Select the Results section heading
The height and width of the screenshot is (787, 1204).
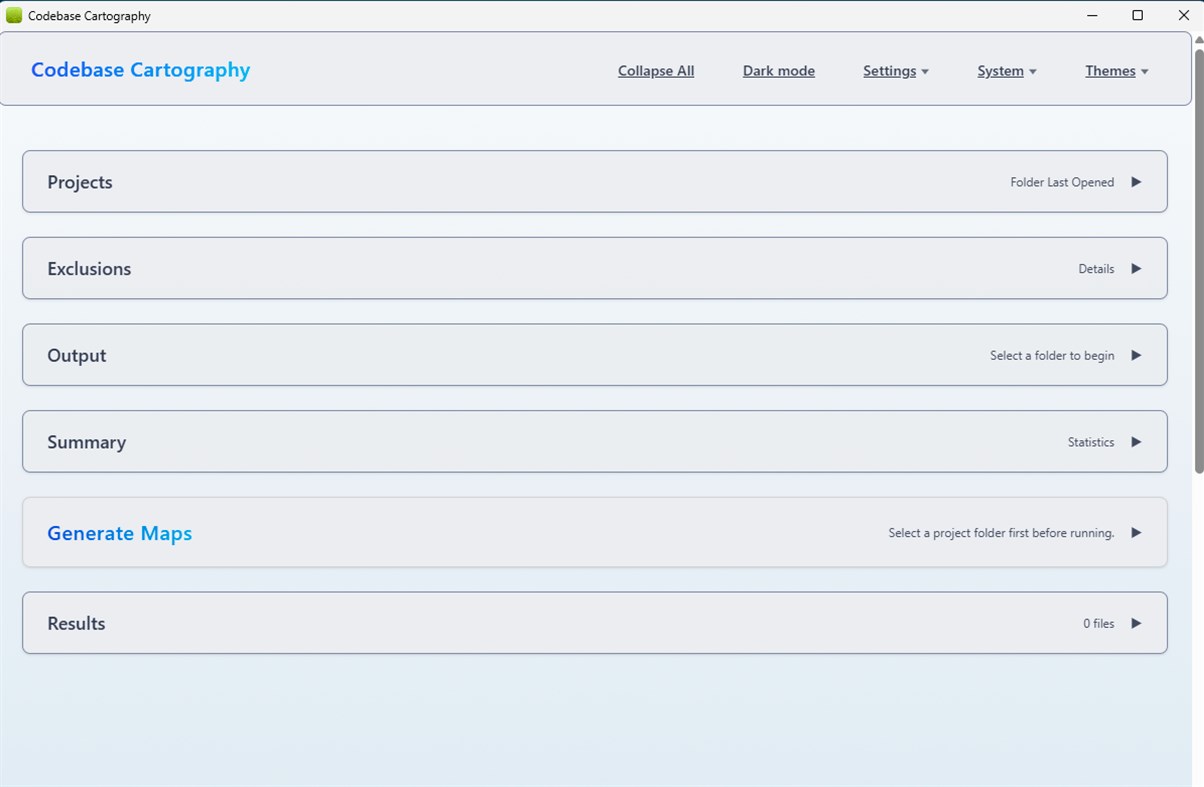[76, 623]
